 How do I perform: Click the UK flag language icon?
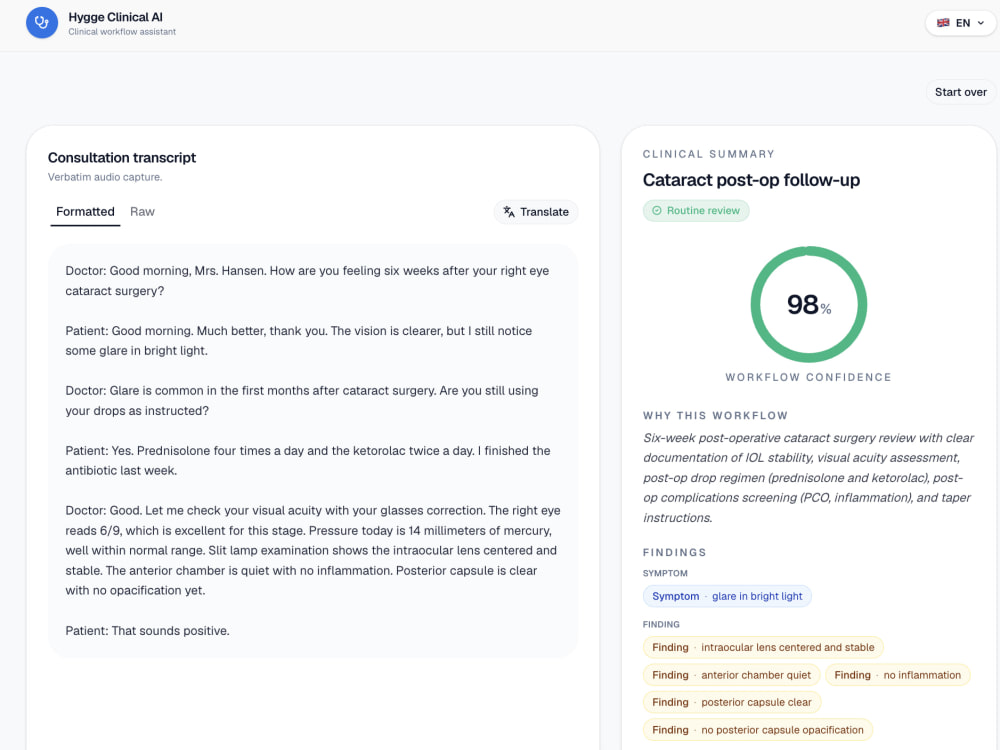click(943, 23)
